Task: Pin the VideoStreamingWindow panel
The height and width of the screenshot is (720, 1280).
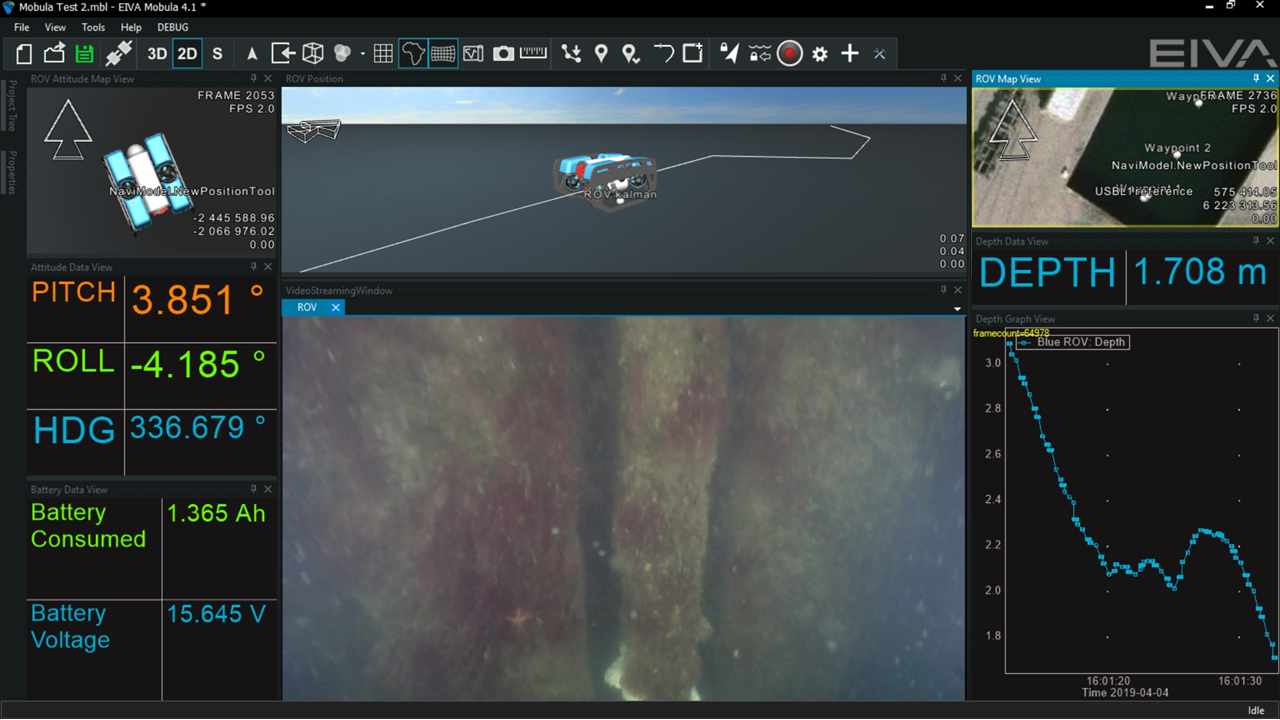Action: pos(943,291)
